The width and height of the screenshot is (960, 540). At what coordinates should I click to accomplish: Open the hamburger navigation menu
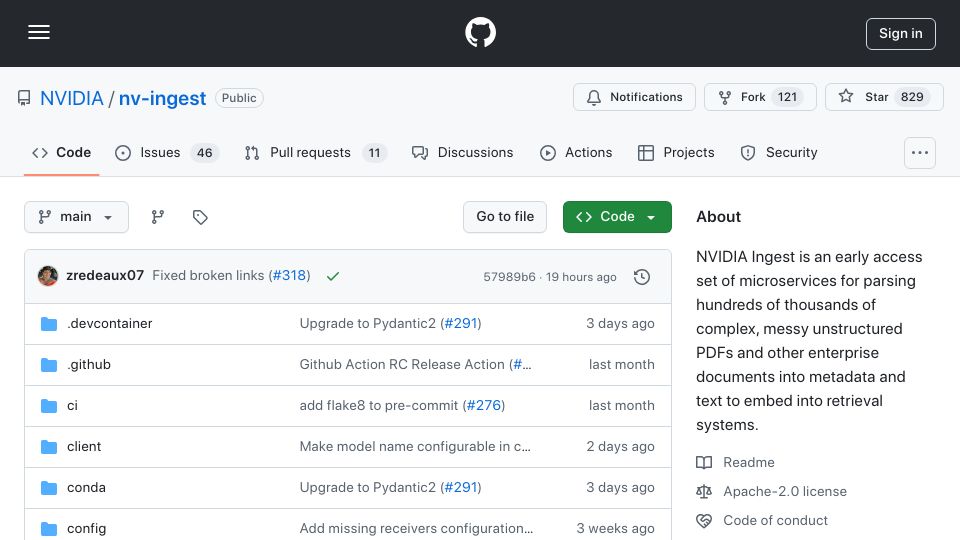(39, 32)
